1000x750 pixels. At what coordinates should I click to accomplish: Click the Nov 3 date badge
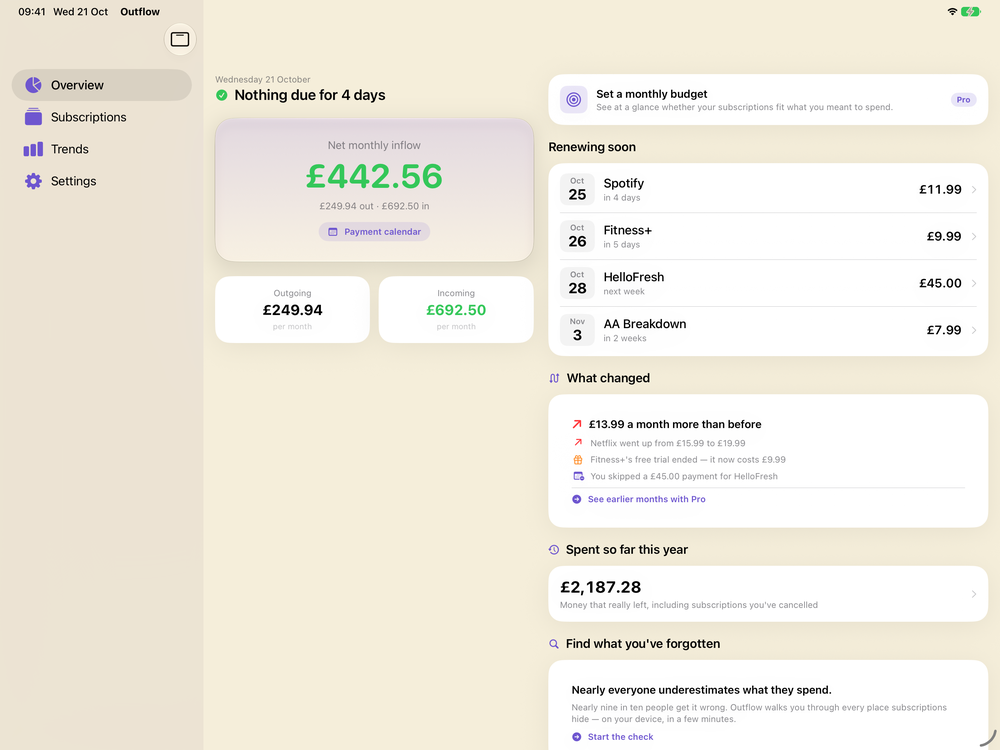(x=577, y=330)
